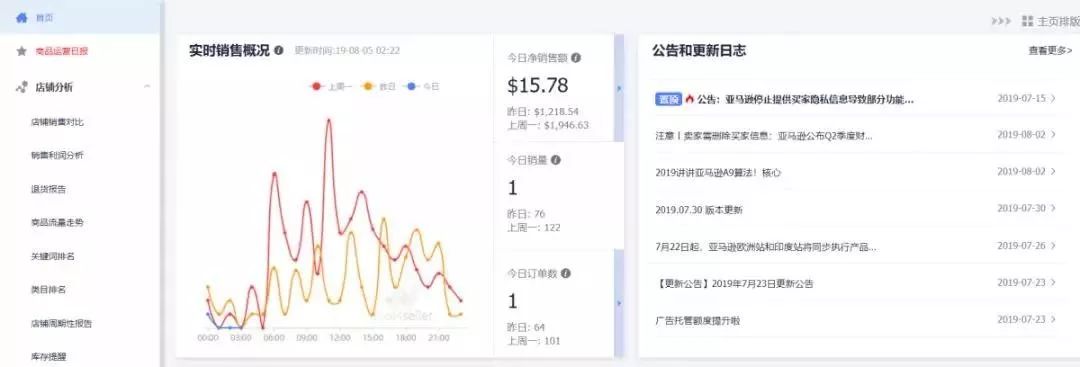Open 销售利润分析 in the sidebar
The image size is (1080, 367).
[57, 156]
